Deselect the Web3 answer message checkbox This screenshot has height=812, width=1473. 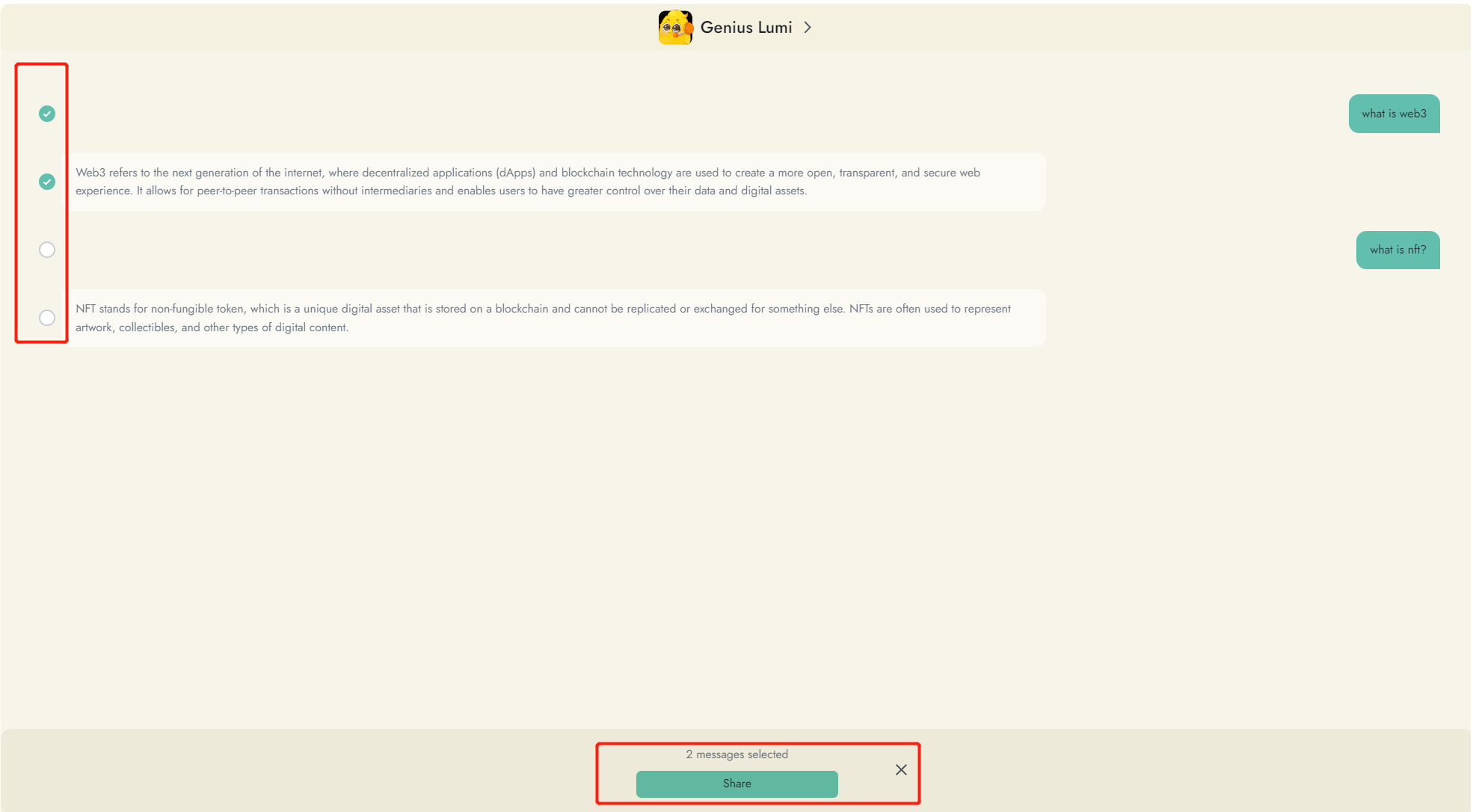(47, 182)
